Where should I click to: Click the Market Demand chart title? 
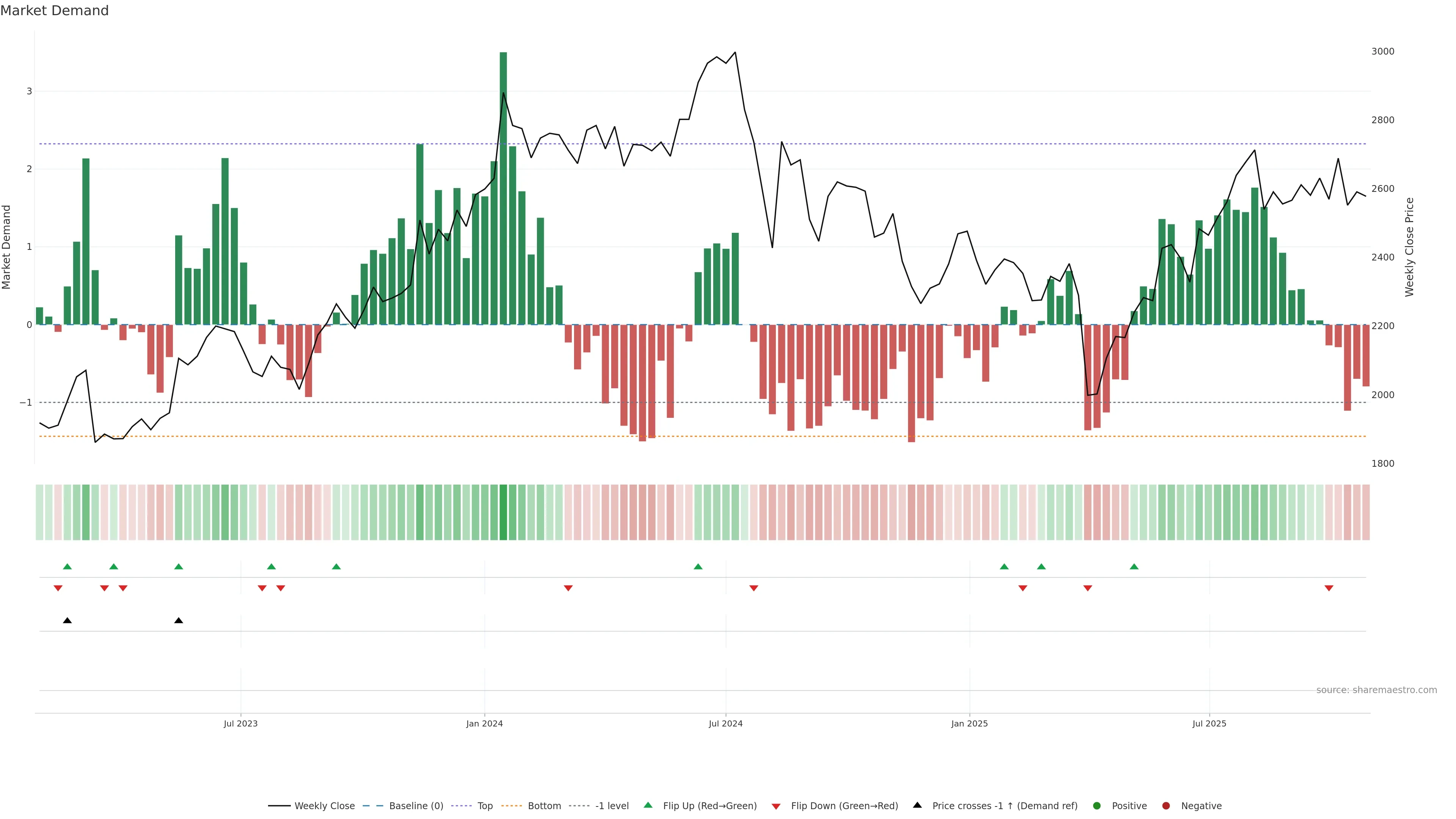pos(54,11)
